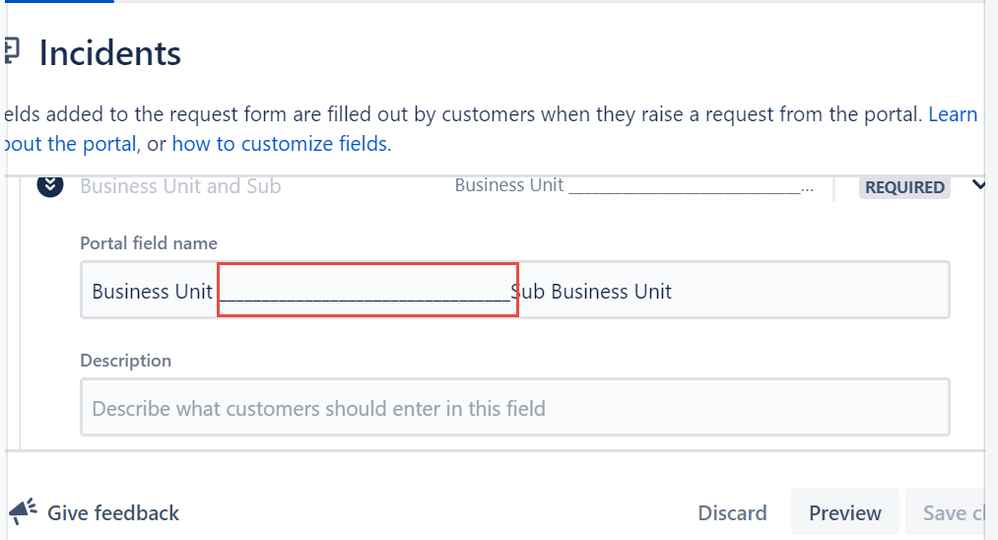Click the Preview button
The width and height of the screenshot is (998, 540).
point(845,513)
